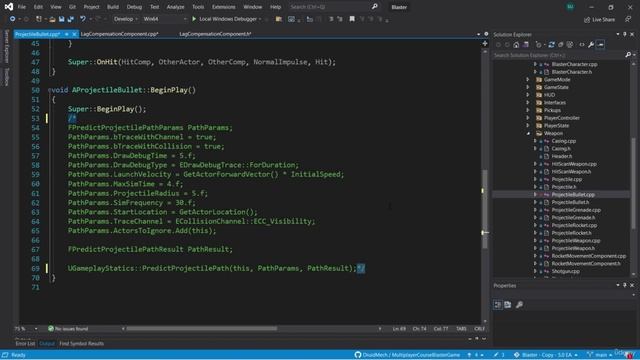Open Local Windows Debugger dropdown arrow

coord(260,19)
